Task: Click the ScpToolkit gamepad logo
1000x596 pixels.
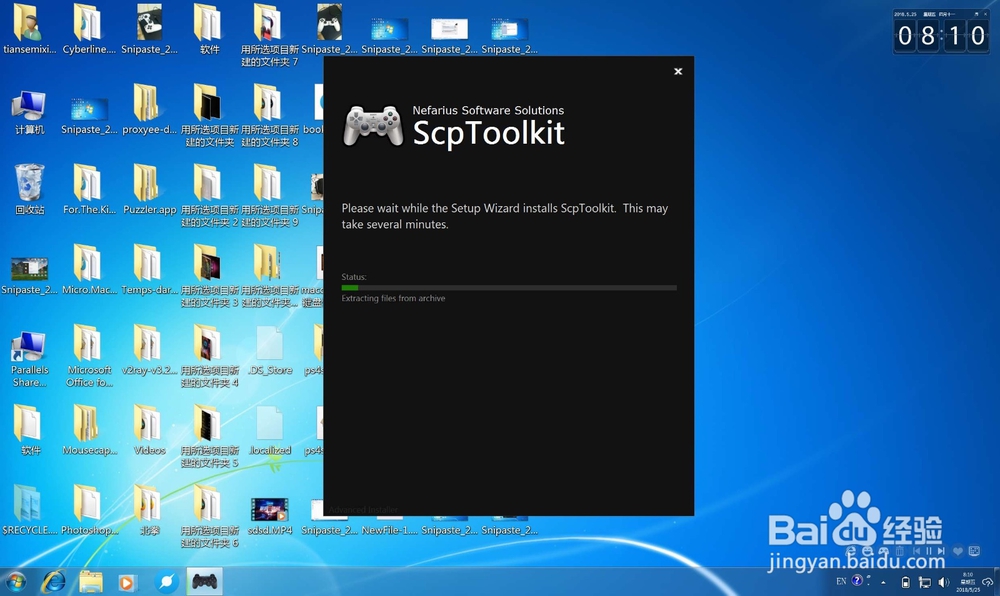Action: (373, 126)
